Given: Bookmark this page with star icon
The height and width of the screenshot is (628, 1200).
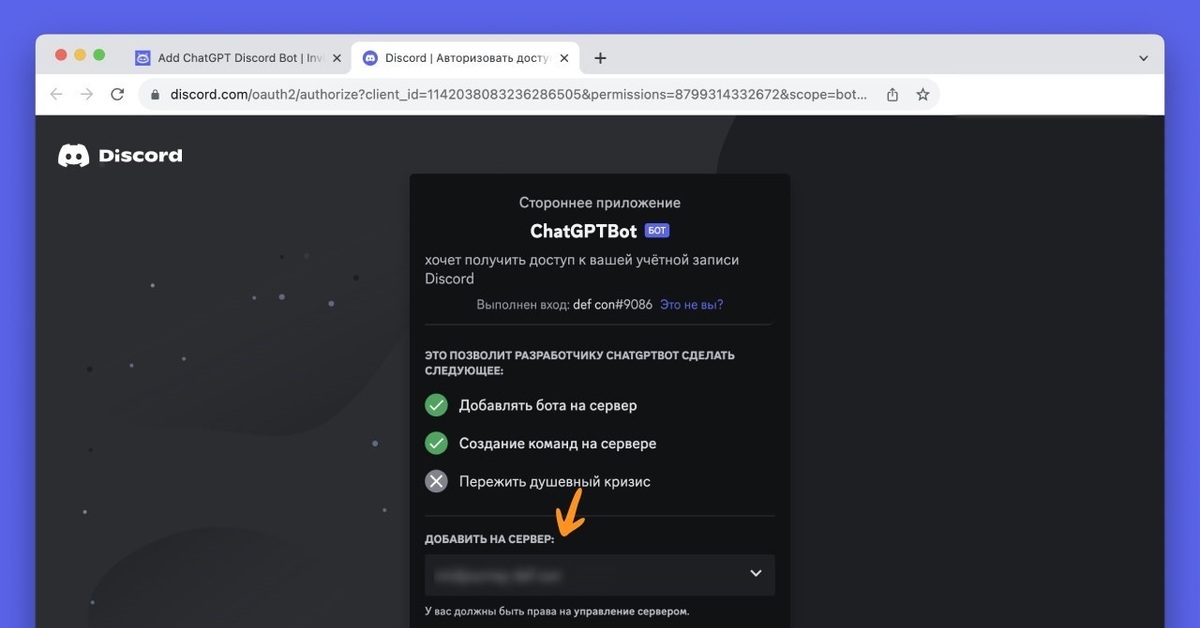Looking at the screenshot, I should tap(922, 95).
